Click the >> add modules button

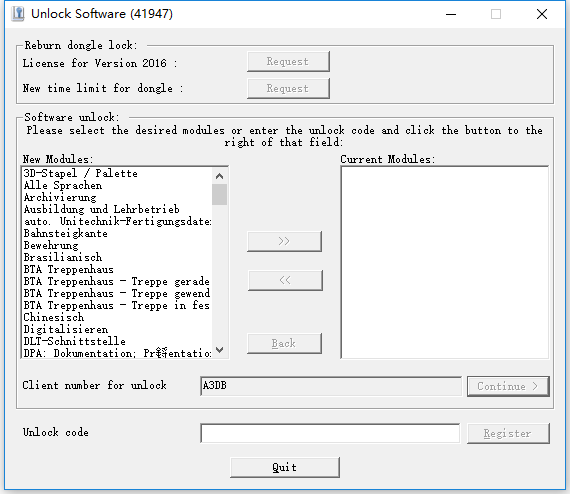pyautogui.click(x=284, y=241)
